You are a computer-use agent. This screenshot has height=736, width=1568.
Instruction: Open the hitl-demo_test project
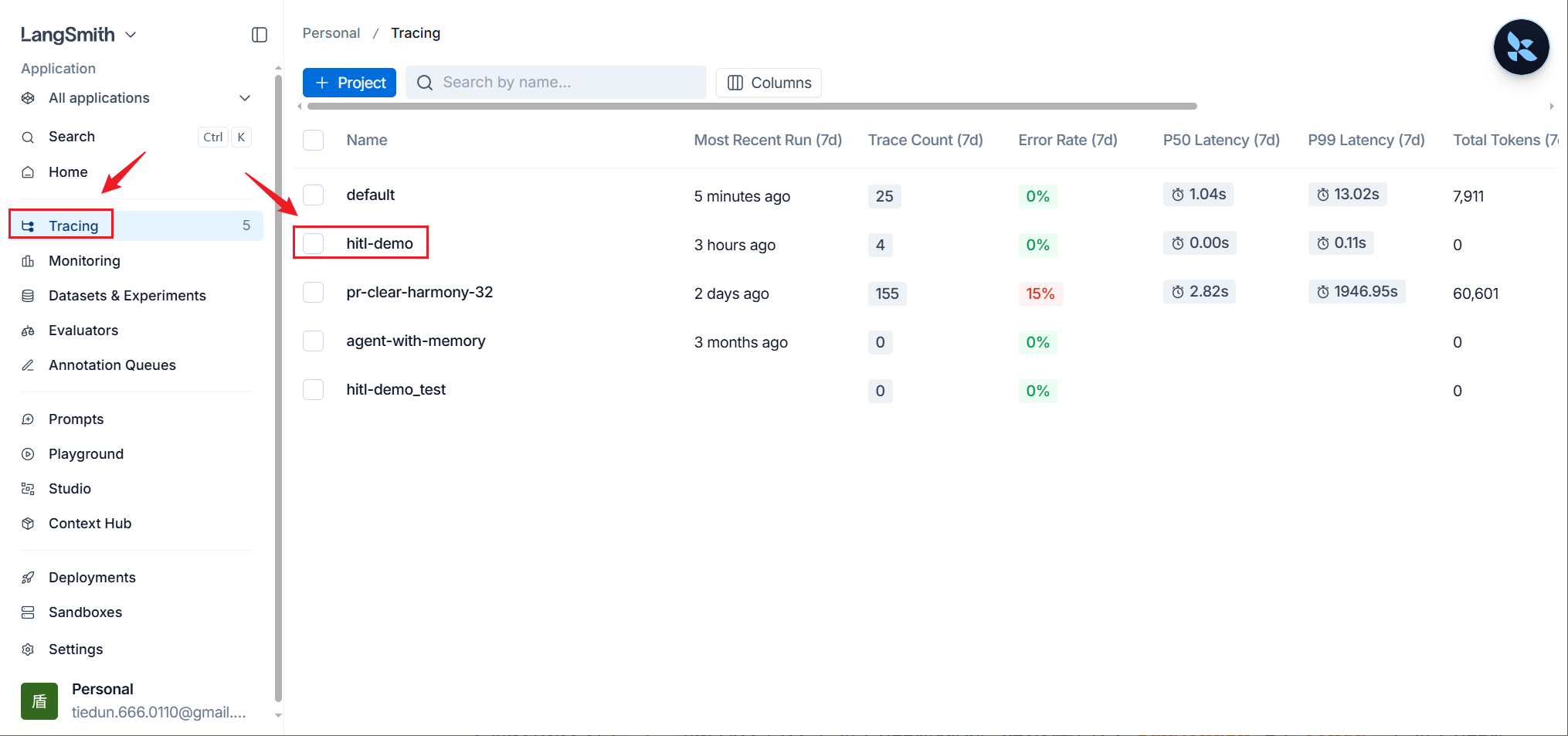396,390
